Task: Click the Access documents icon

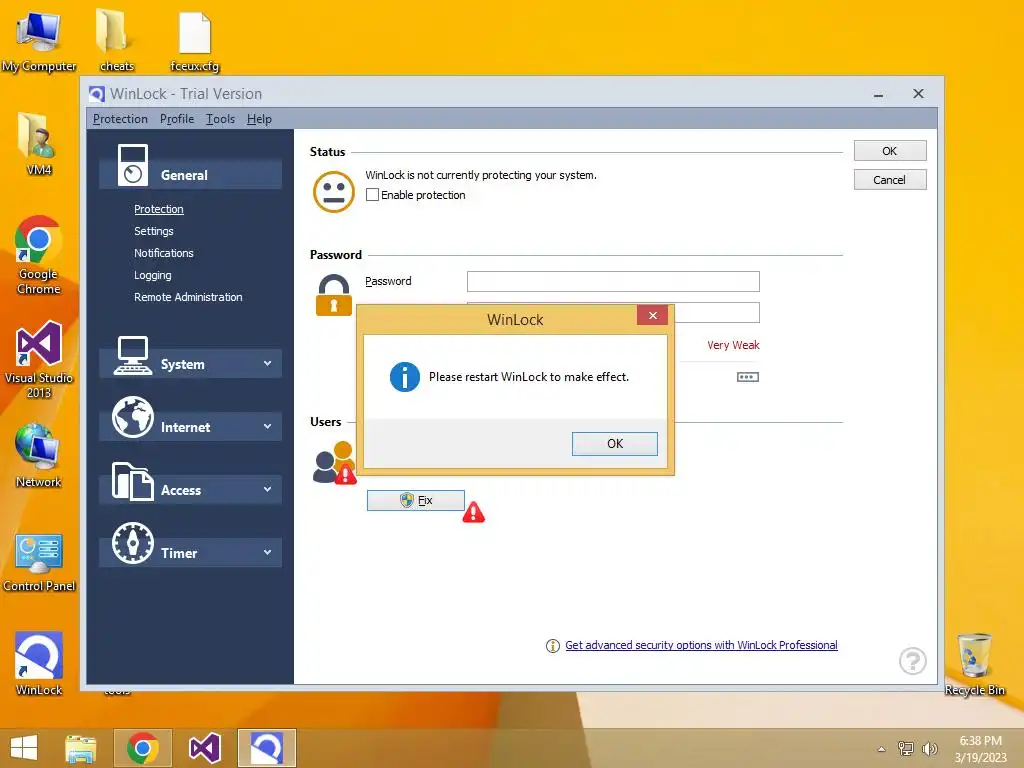Action: click(x=133, y=481)
